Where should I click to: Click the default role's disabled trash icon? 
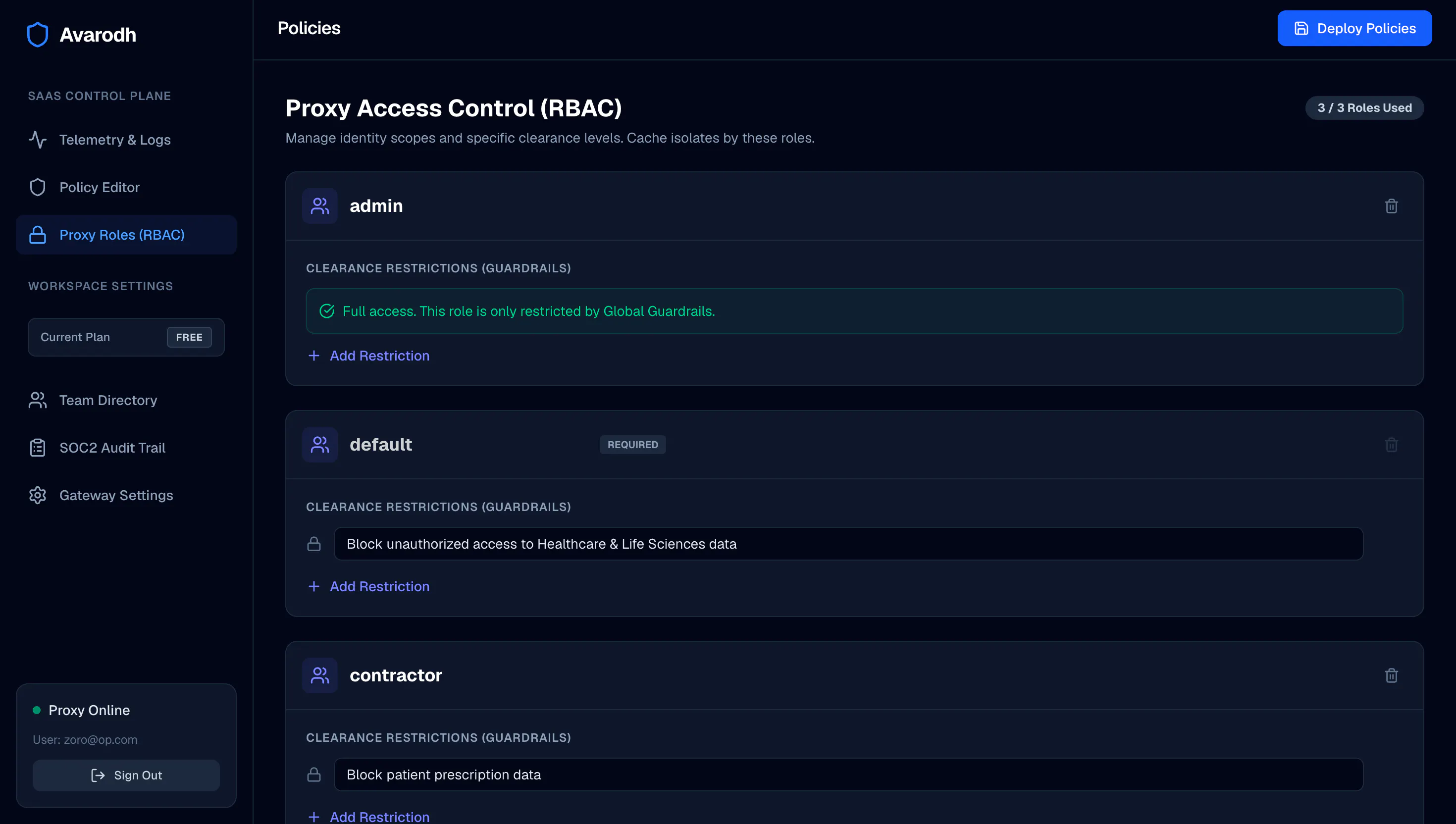click(x=1391, y=444)
